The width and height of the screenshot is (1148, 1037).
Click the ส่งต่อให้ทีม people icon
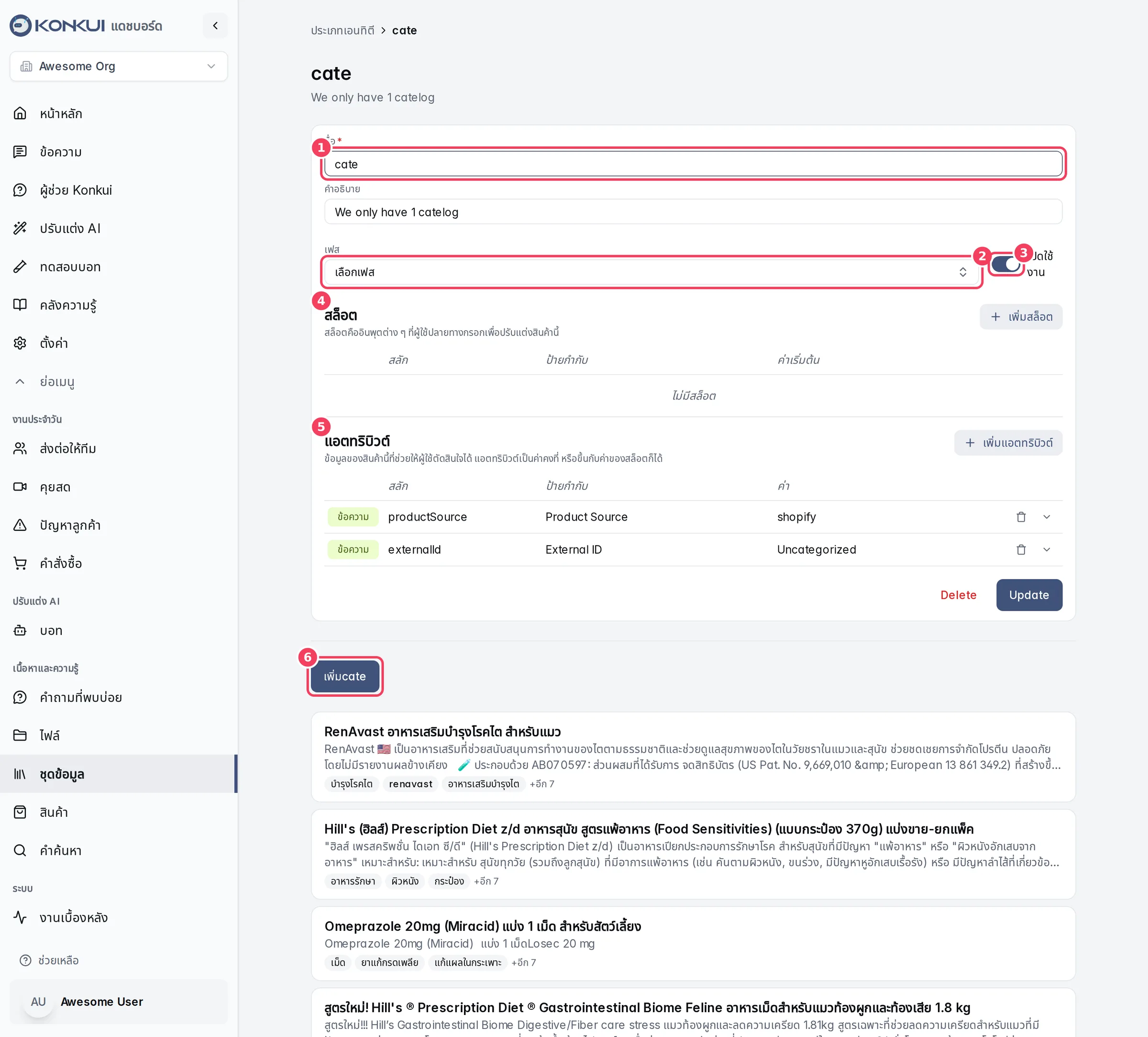(x=20, y=448)
